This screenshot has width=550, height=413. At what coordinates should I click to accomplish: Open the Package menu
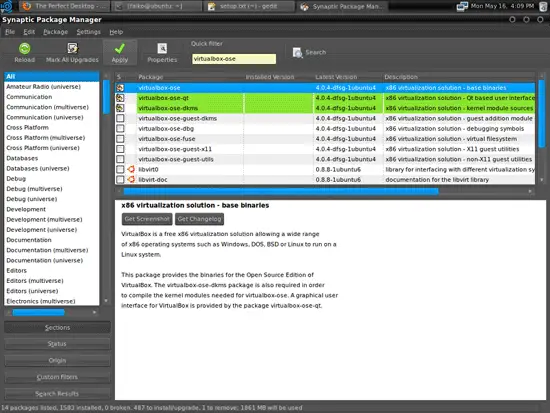(x=55, y=32)
